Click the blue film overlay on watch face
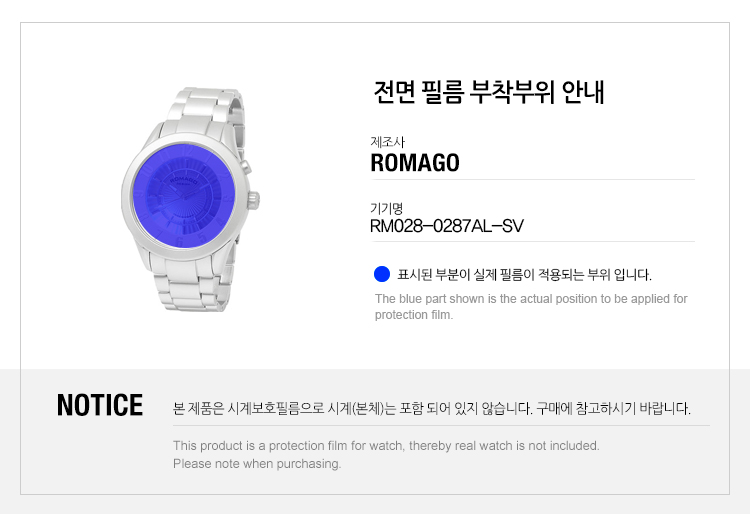 184,196
